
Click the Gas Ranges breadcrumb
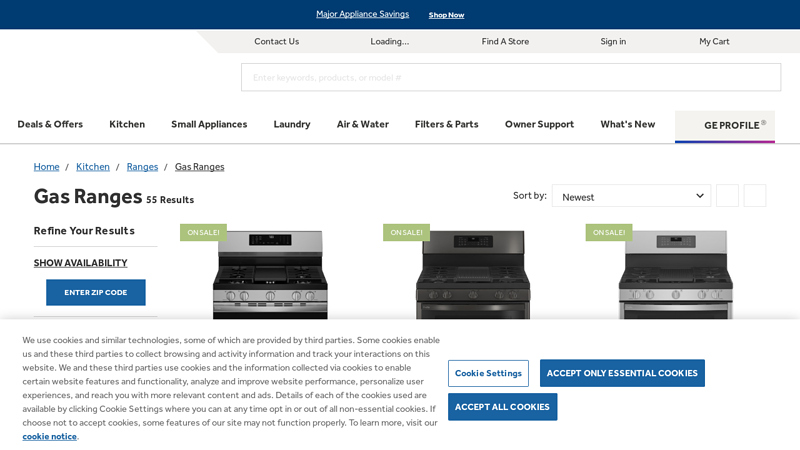(199, 167)
